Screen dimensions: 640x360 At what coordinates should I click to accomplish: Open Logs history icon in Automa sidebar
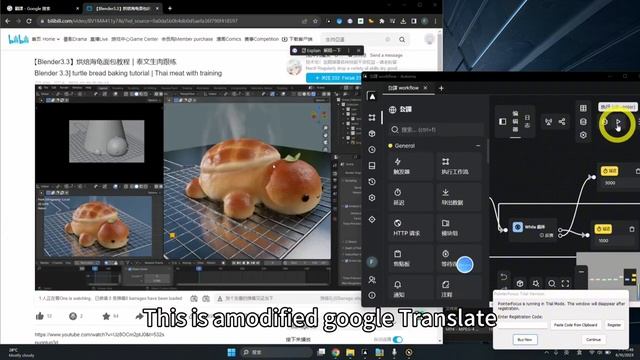point(372,182)
